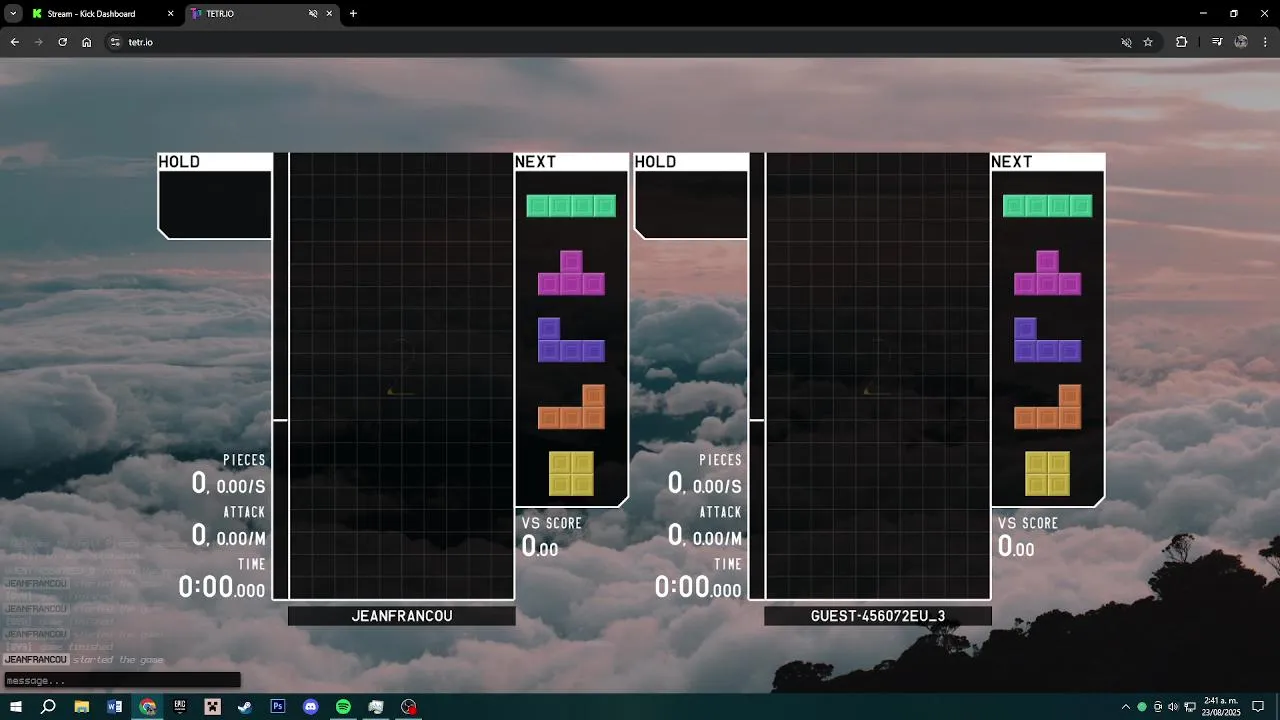Click the yellow O piece in JEANFRANCOU's next queue
This screenshot has height=720, width=1280.
point(571,474)
